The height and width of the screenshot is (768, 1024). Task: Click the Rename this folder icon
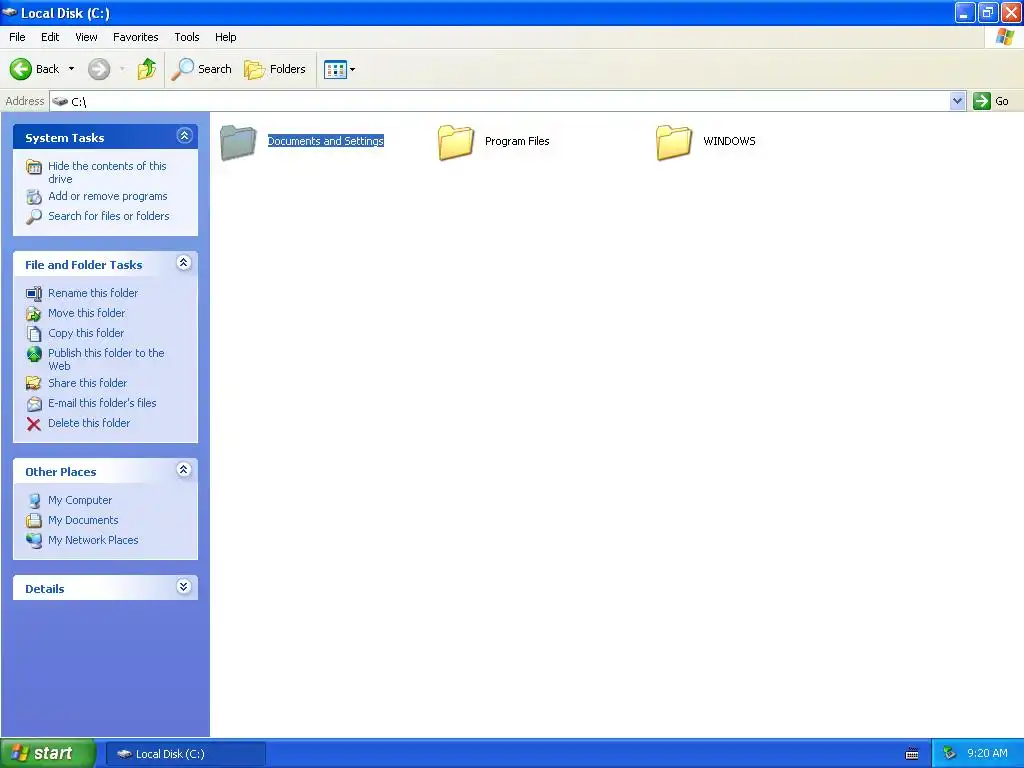click(x=34, y=294)
